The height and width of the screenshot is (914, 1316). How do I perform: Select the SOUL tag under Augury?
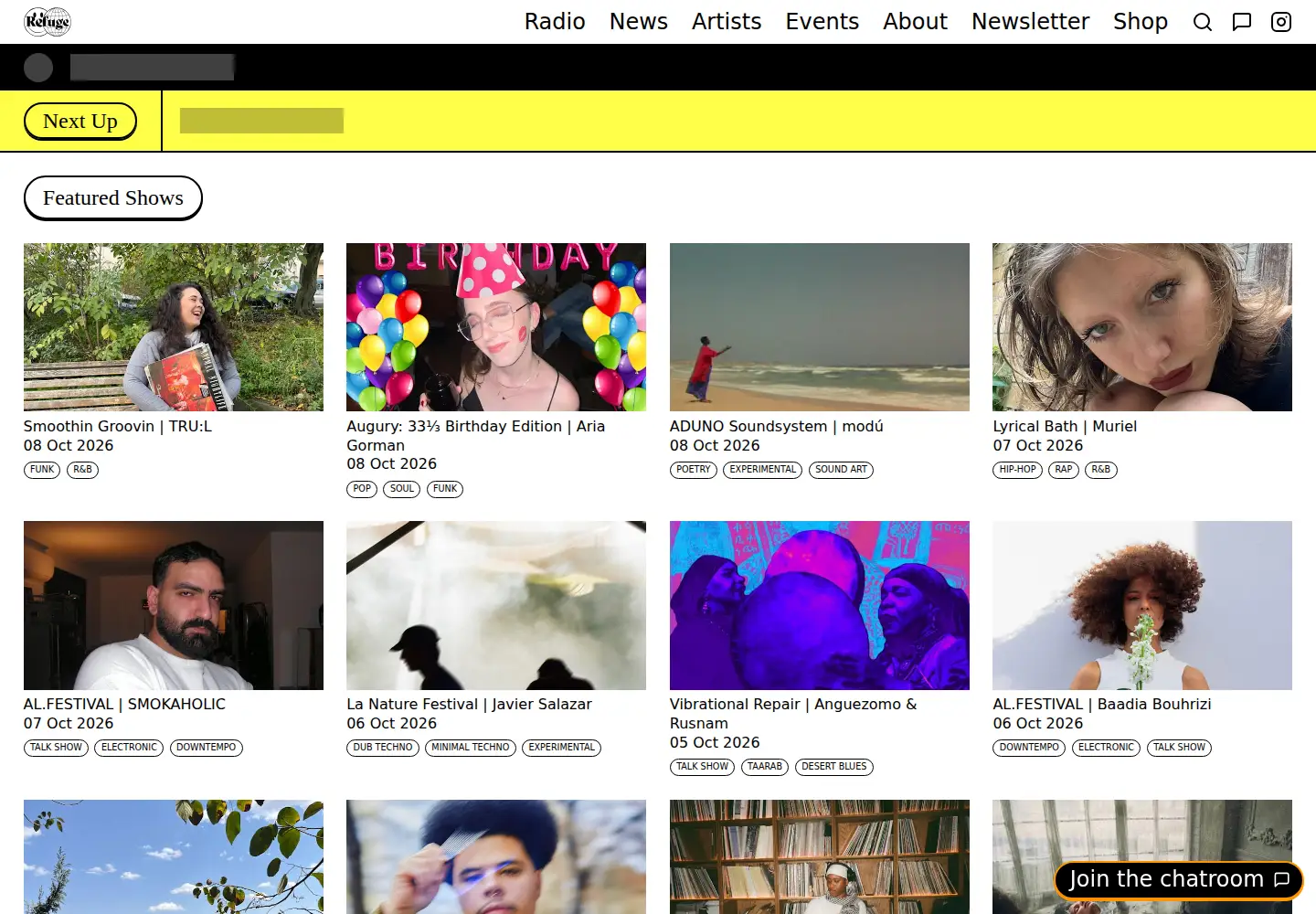[x=402, y=489]
